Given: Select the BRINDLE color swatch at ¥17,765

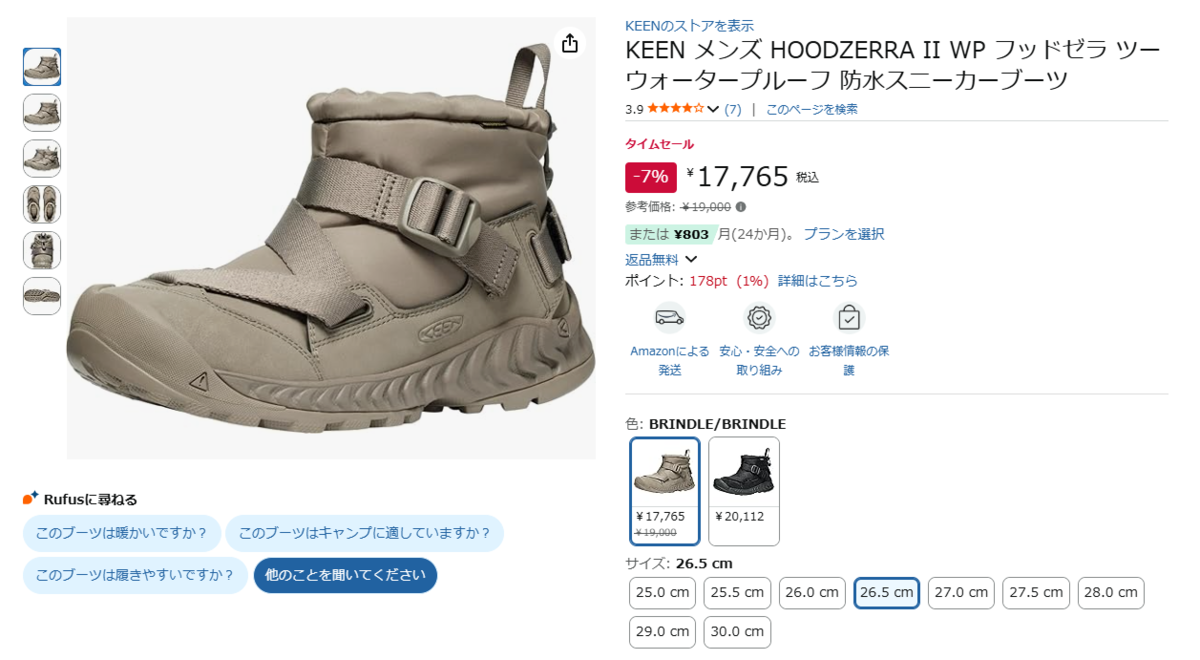Looking at the screenshot, I should click(665, 491).
